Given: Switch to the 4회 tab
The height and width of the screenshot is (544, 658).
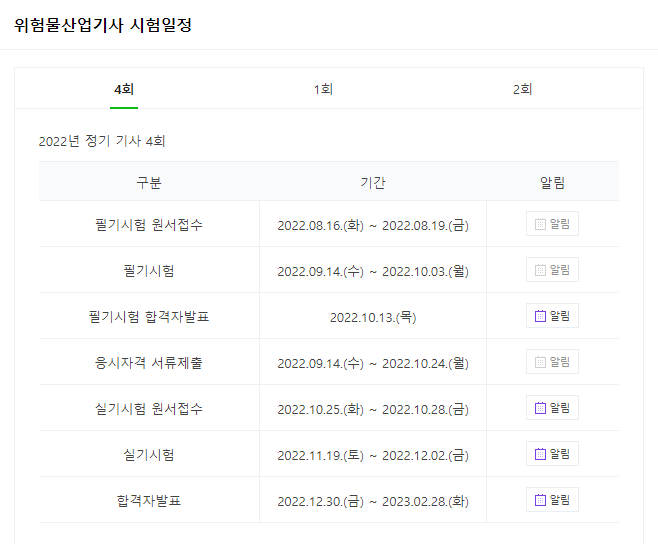Looking at the screenshot, I should coord(124,89).
